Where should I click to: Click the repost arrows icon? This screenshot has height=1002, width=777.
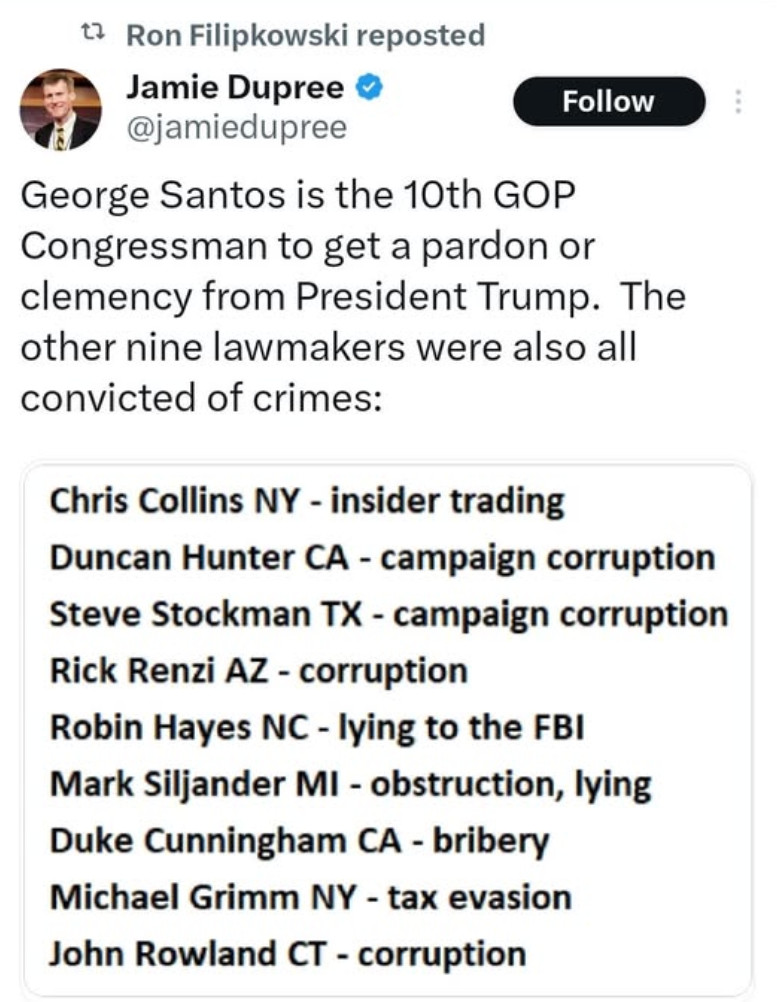click(x=92, y=36)
